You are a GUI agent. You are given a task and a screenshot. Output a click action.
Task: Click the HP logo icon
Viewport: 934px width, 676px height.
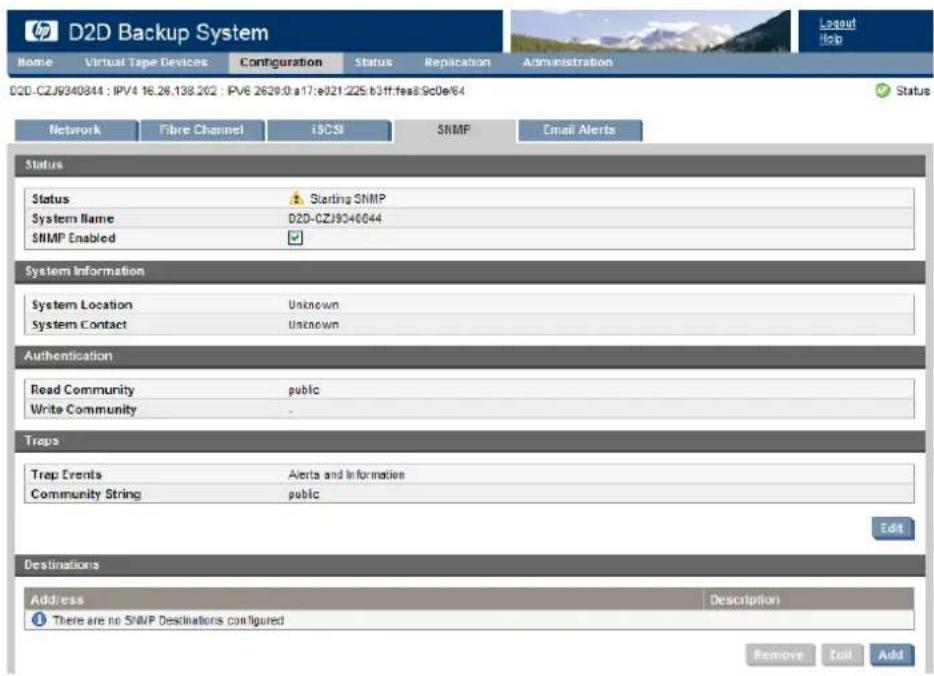click(x=41, y=31)
